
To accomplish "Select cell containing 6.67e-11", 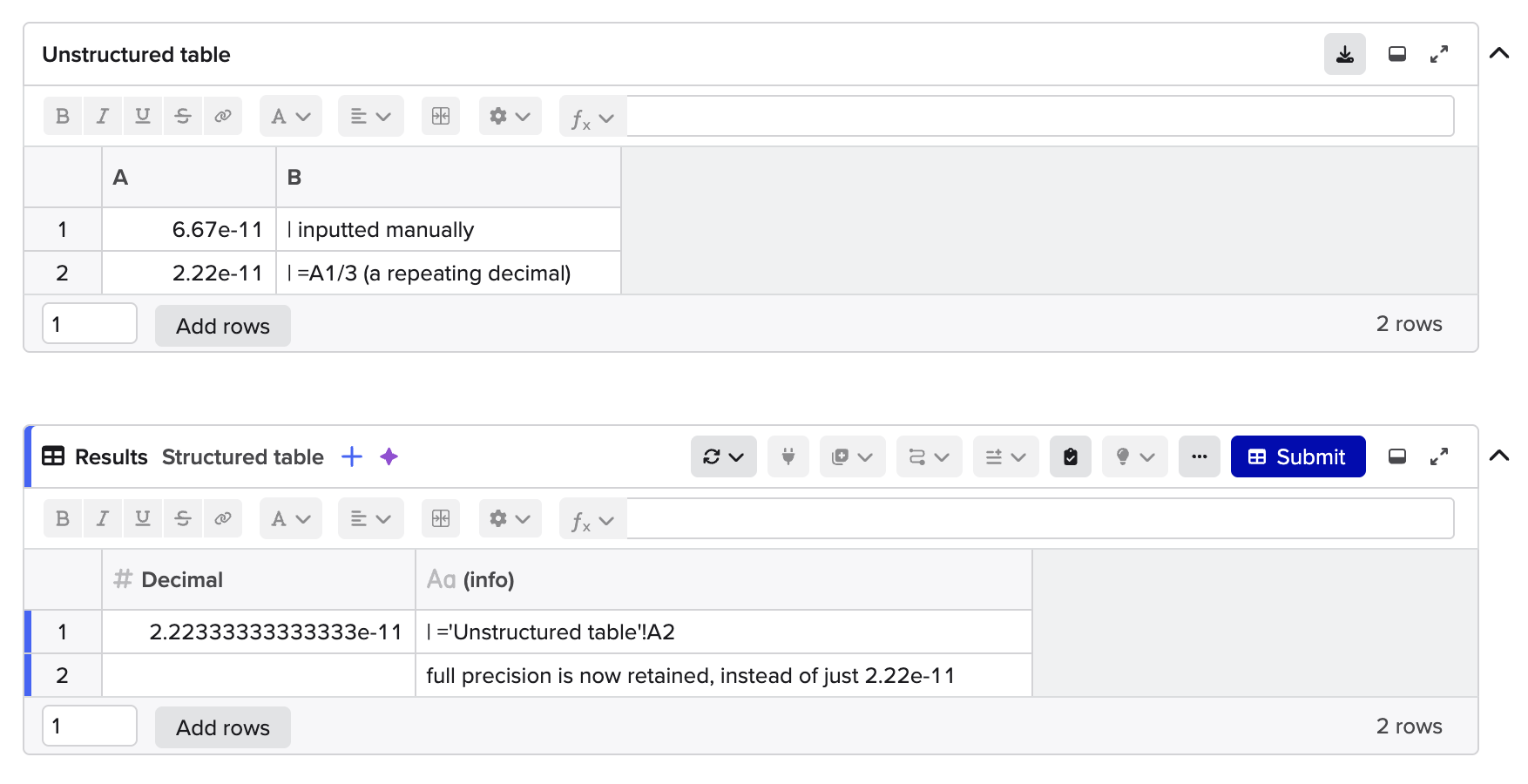I will click(x=189, y=230).
